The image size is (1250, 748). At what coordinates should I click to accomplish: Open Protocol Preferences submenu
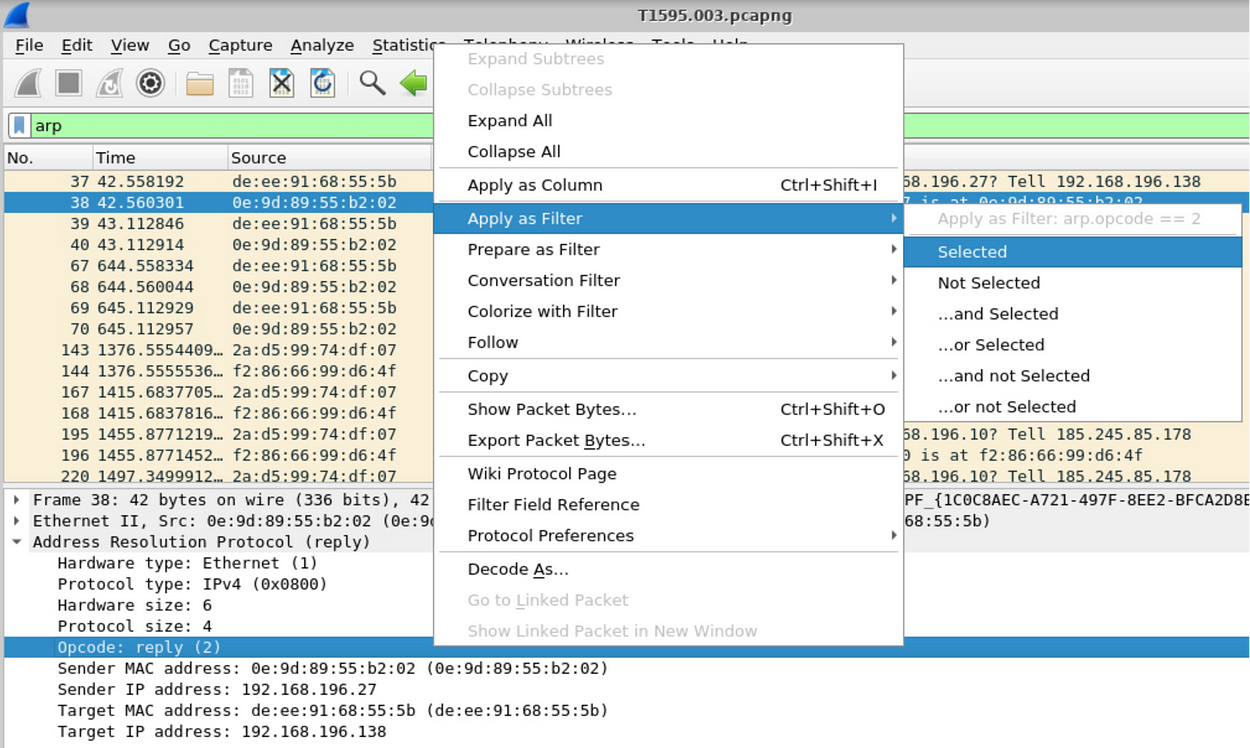pyautogui.click(x=668, y=536)
